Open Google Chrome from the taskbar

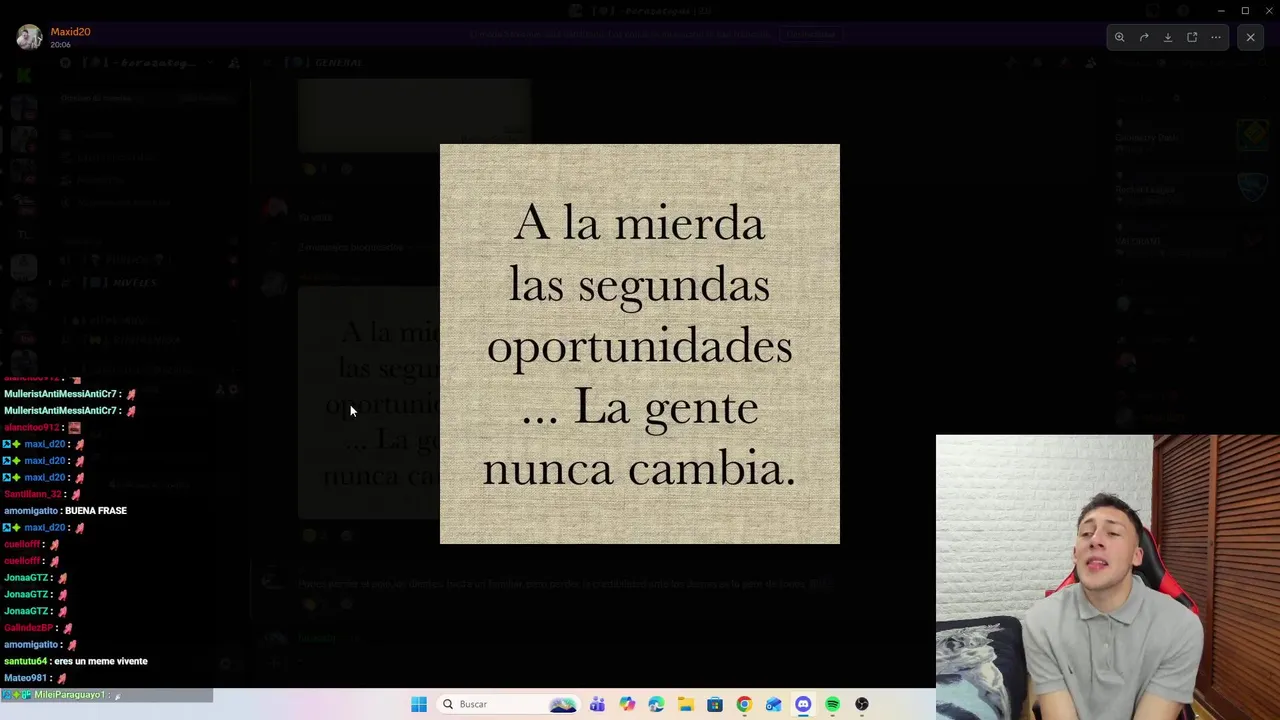coord(744,704)
